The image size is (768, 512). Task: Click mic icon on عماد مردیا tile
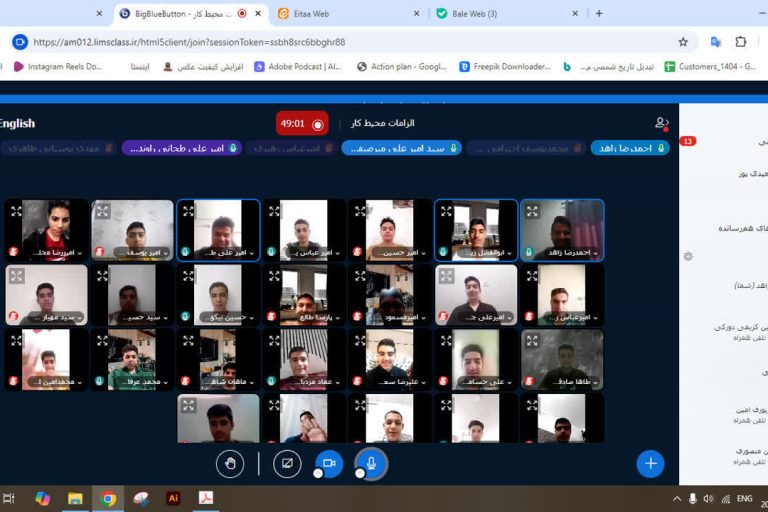[271, 381]
